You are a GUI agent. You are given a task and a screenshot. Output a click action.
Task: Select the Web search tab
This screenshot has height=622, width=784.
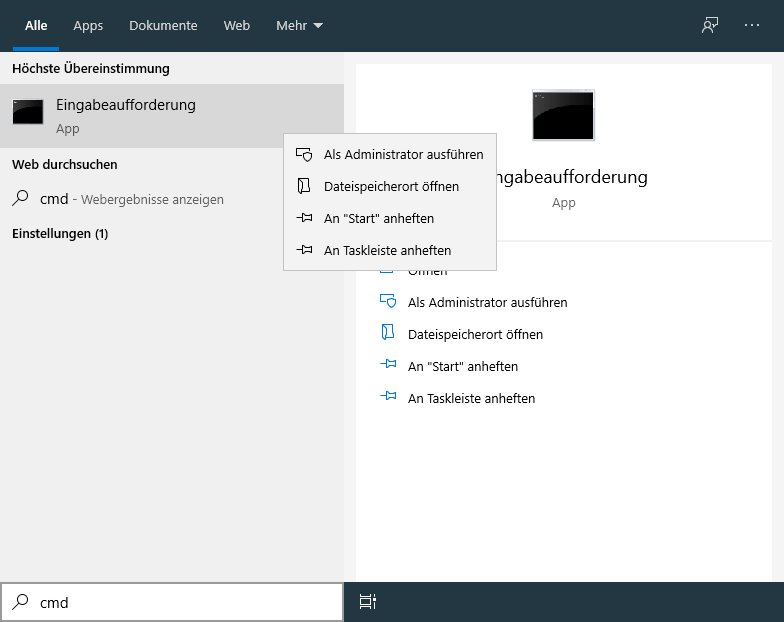(x=236, y=26)
